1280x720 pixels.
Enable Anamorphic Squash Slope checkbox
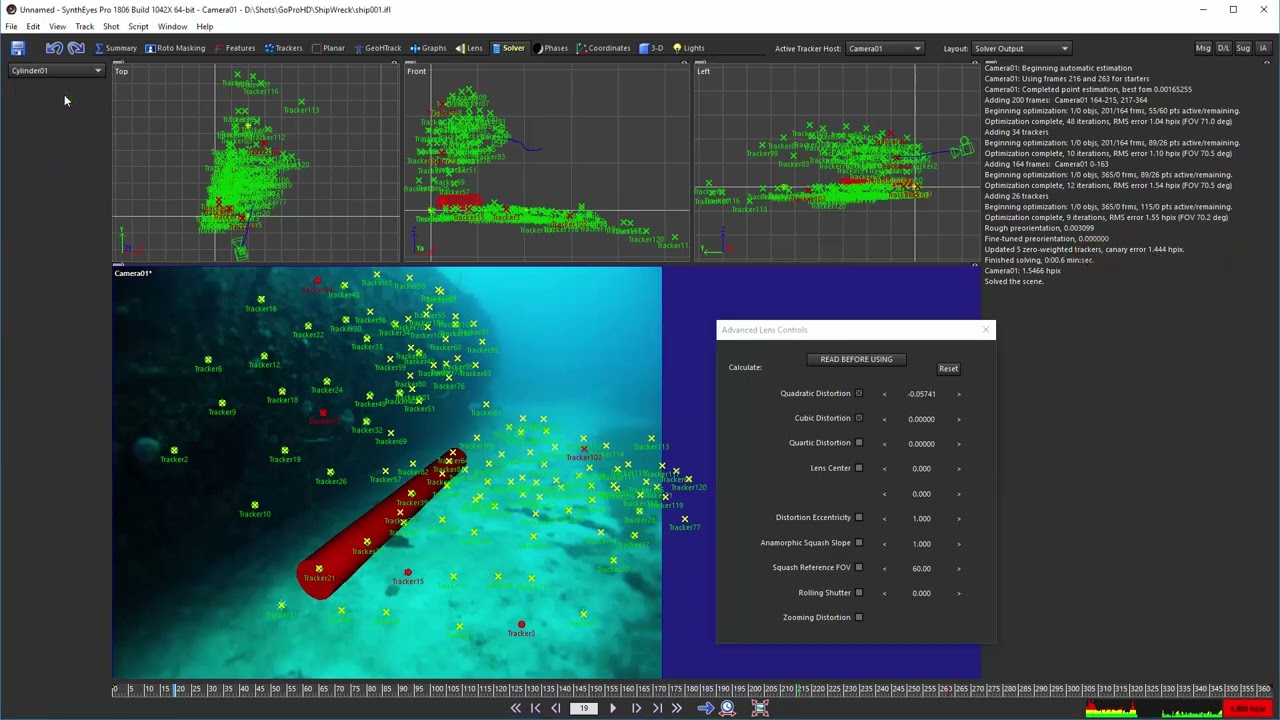coord(858,543)
